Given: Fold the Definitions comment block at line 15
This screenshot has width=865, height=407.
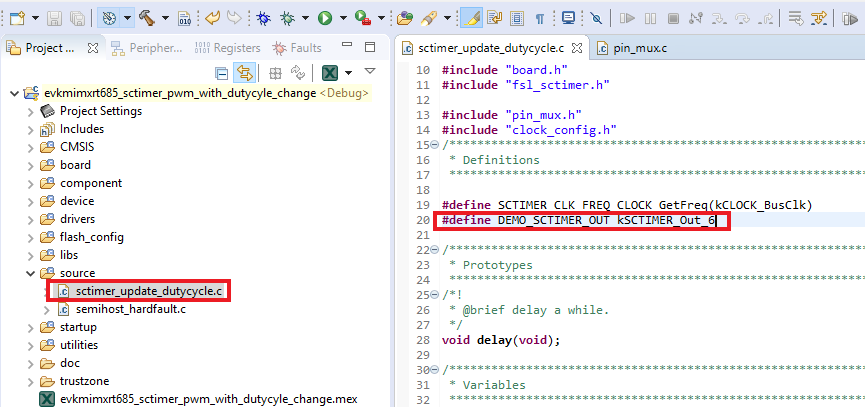Looking at the screenshot, I should coord(434,143).
